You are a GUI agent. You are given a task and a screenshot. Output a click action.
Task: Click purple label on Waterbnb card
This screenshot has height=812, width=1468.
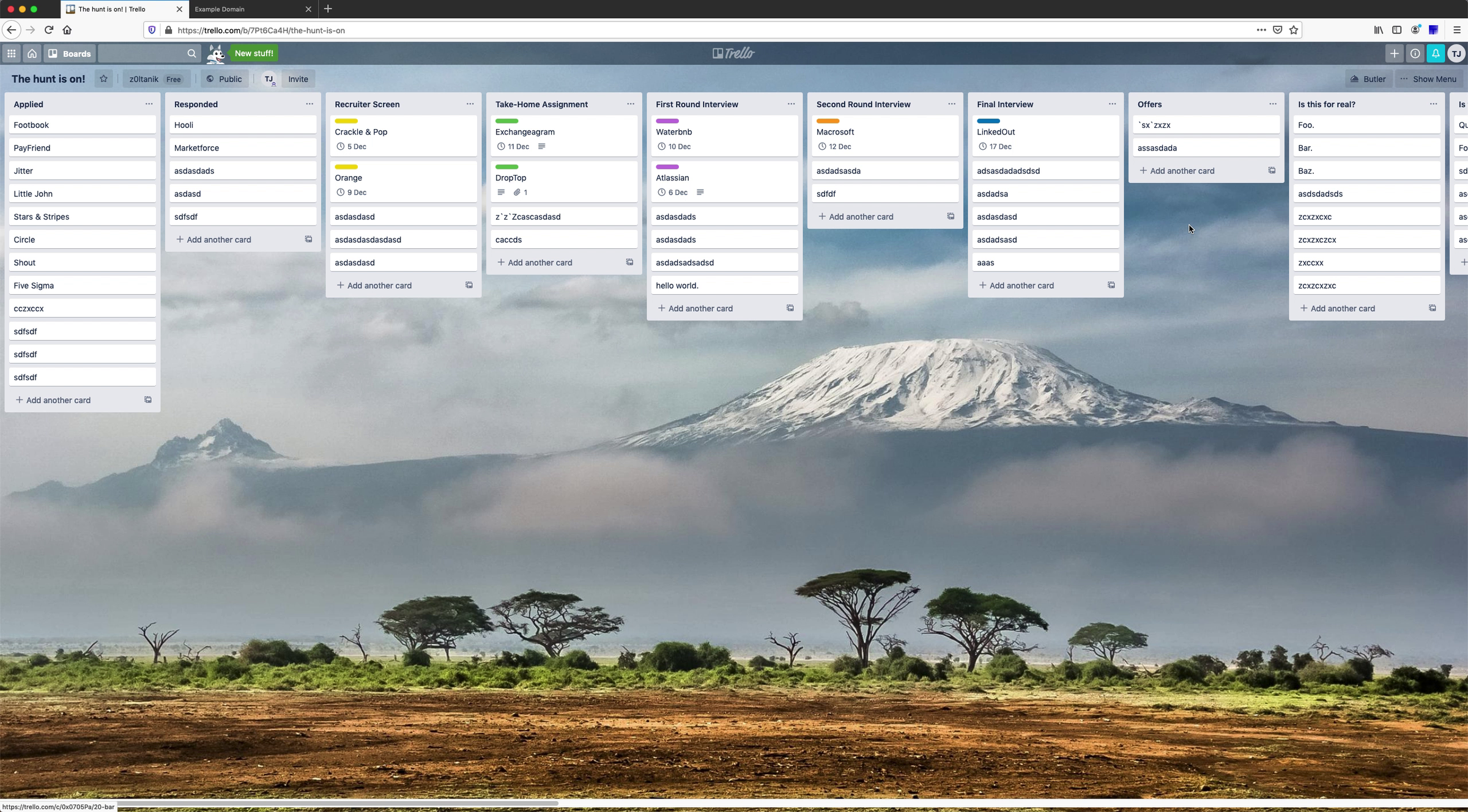click(667, 121)
